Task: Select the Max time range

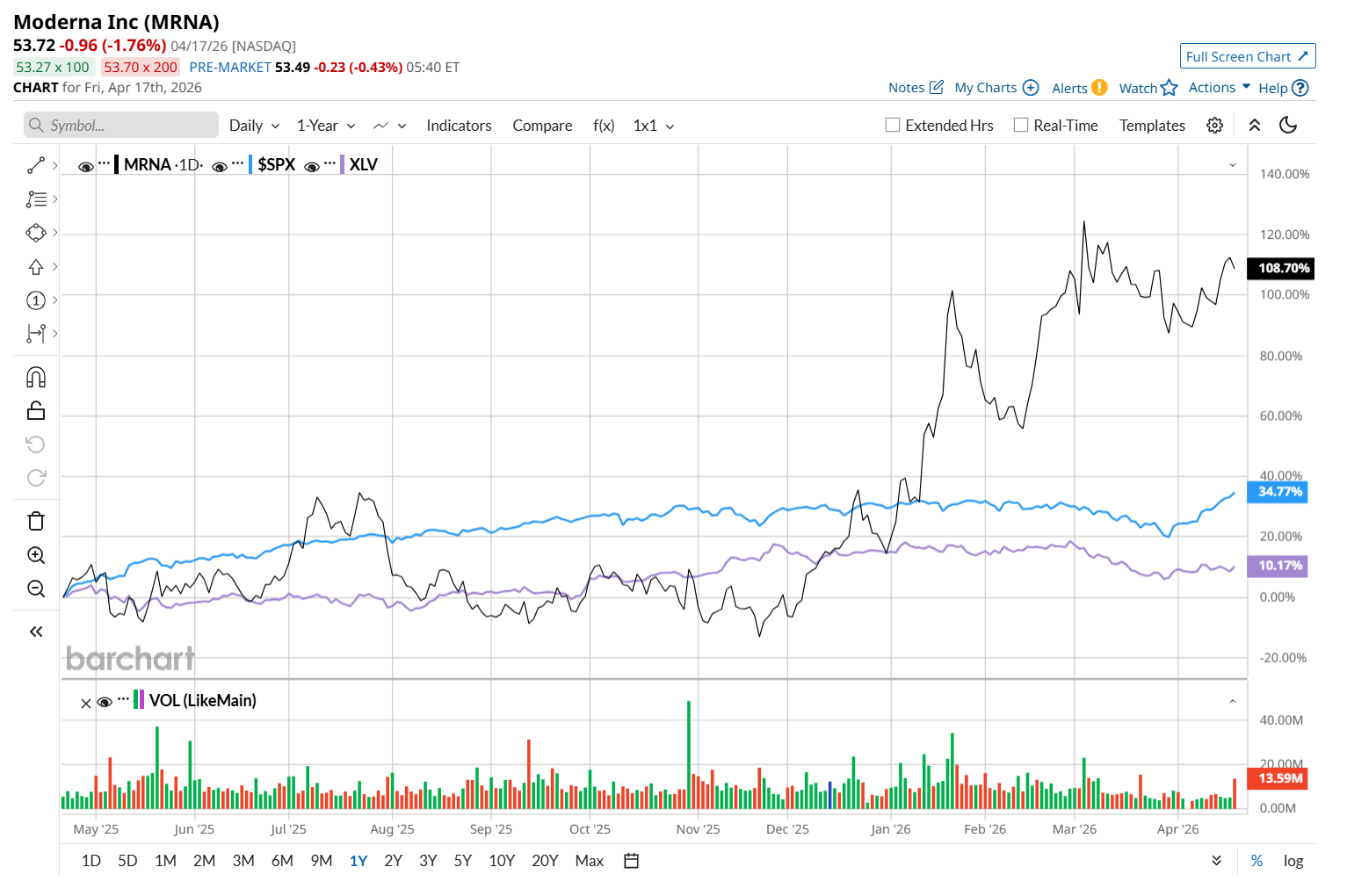Action: [590, 861]
